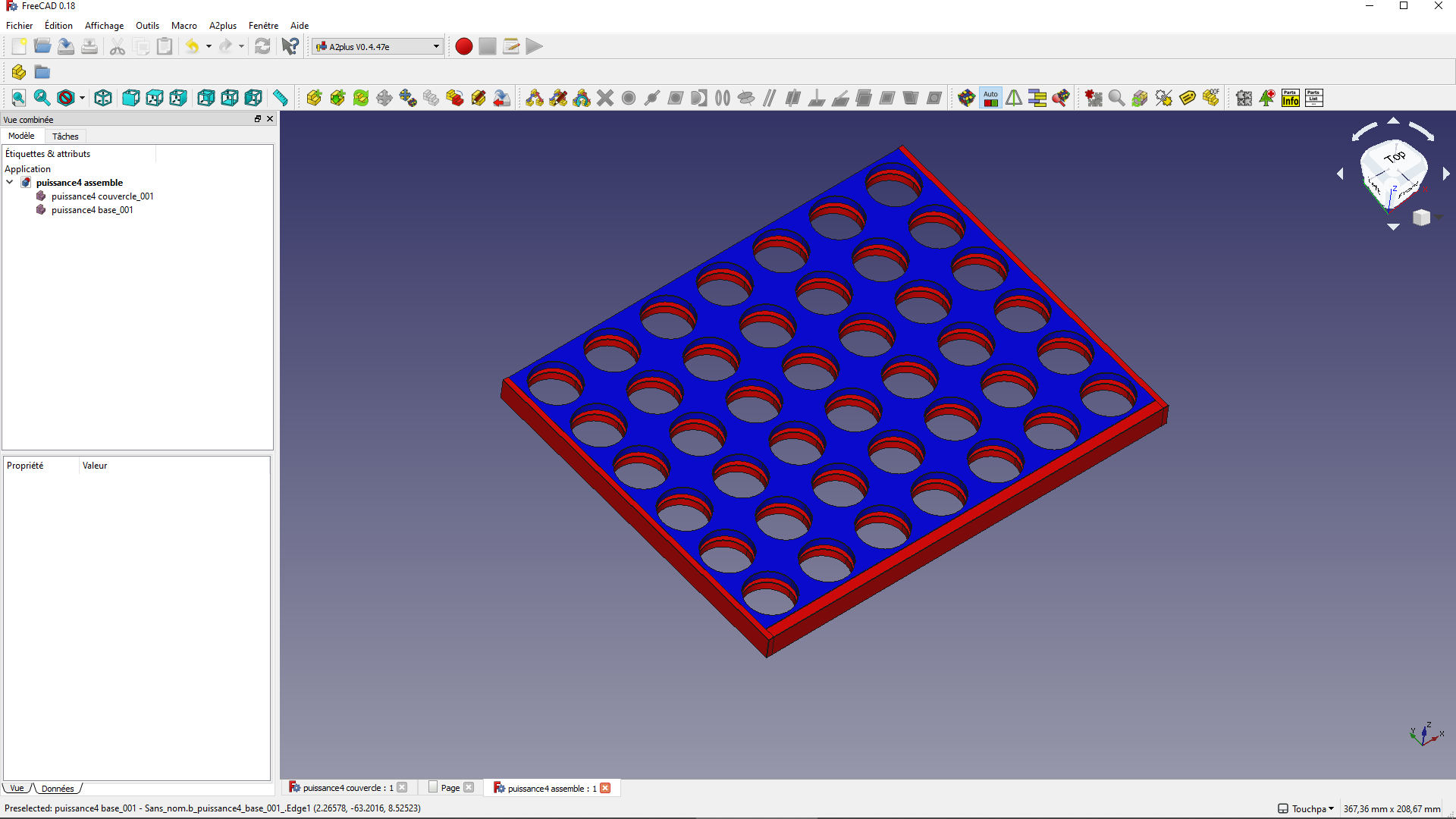
Task: Open the A2plus menu
Action: pyautogui.click(x=223, y=25)
